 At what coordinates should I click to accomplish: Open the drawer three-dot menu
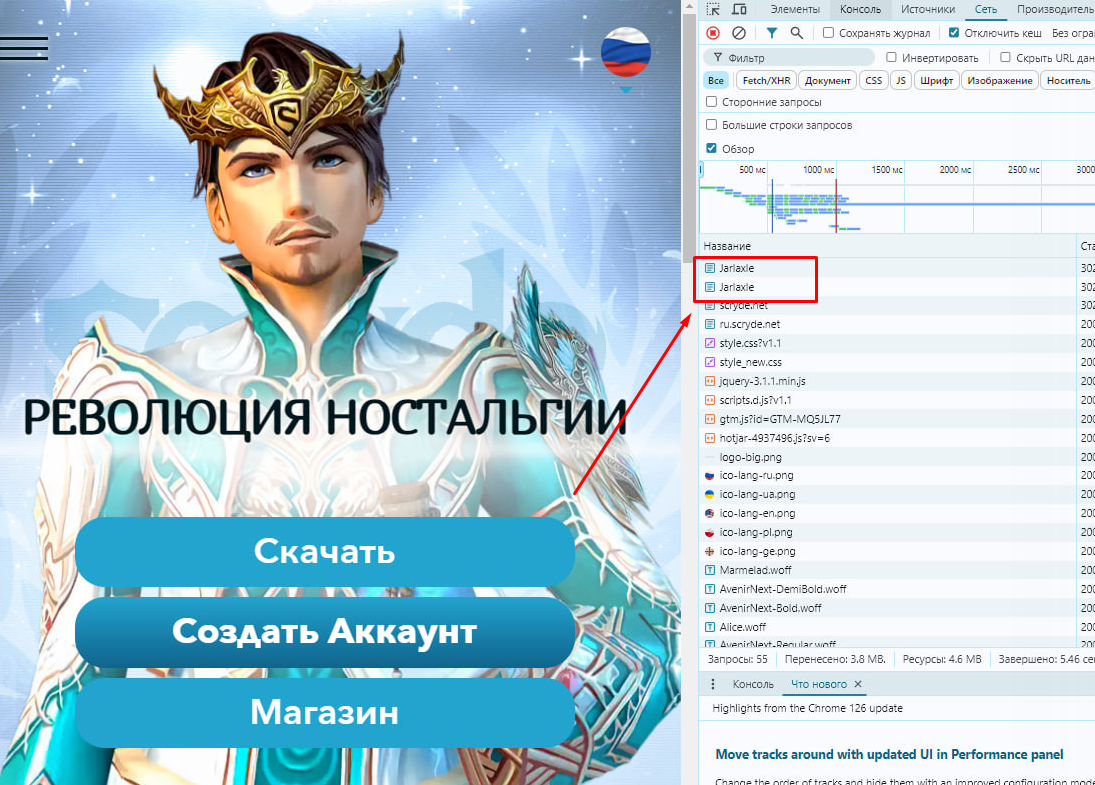pos(713,684)
